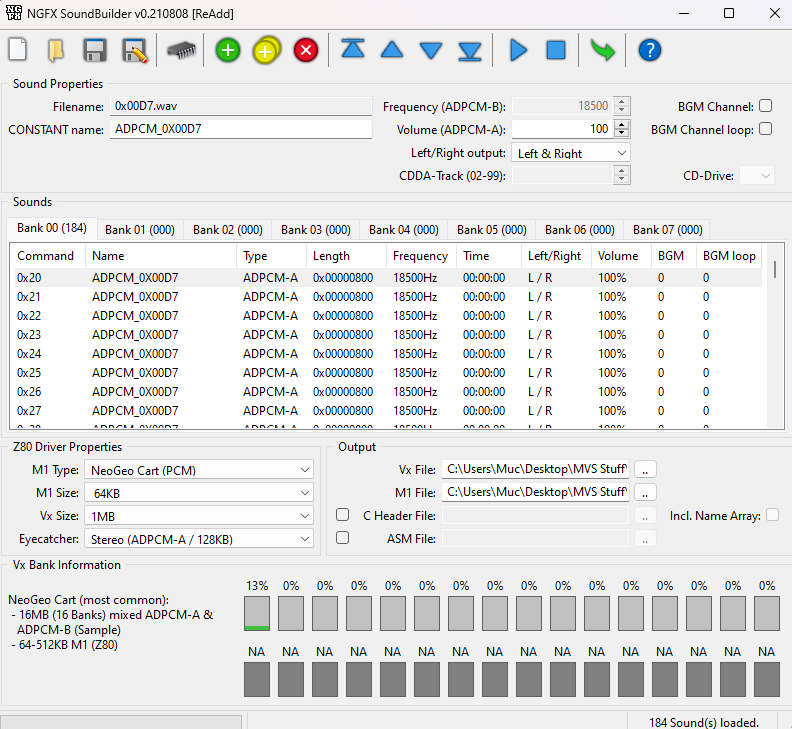Sort list by Volume column header

[621, 256]
